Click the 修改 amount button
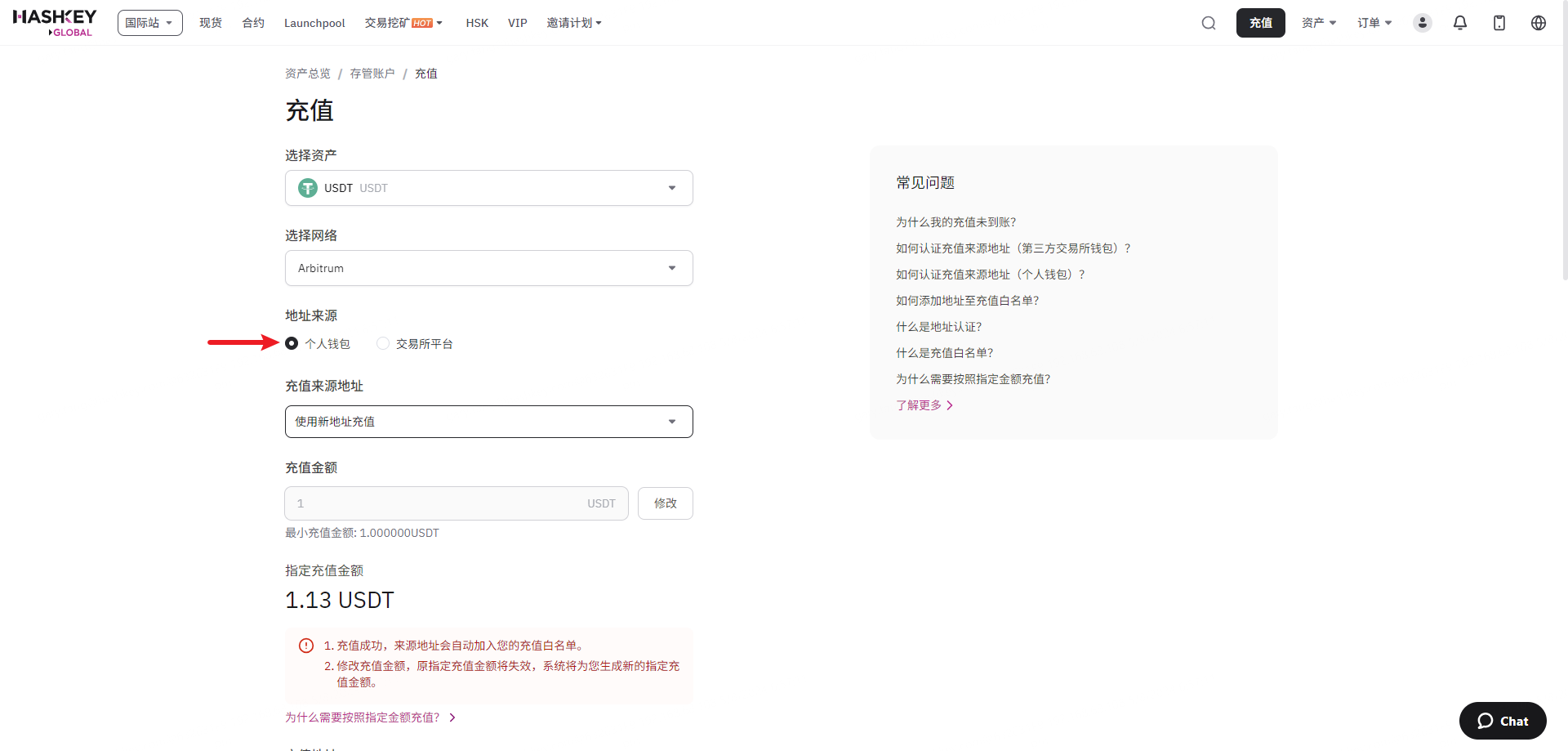1568x751 pixels. (666, 503)
